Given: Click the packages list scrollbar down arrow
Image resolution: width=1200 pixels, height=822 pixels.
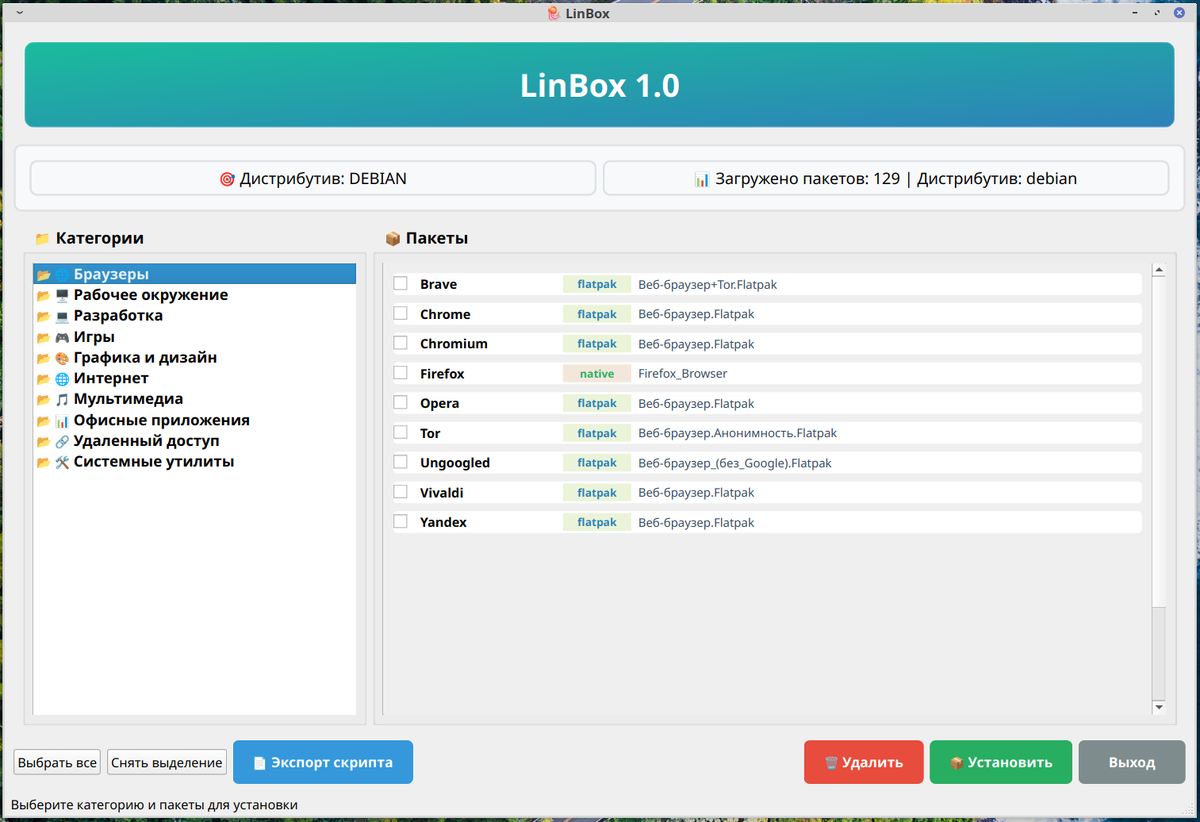Looking at the screenshot, I should (1159, 707).
